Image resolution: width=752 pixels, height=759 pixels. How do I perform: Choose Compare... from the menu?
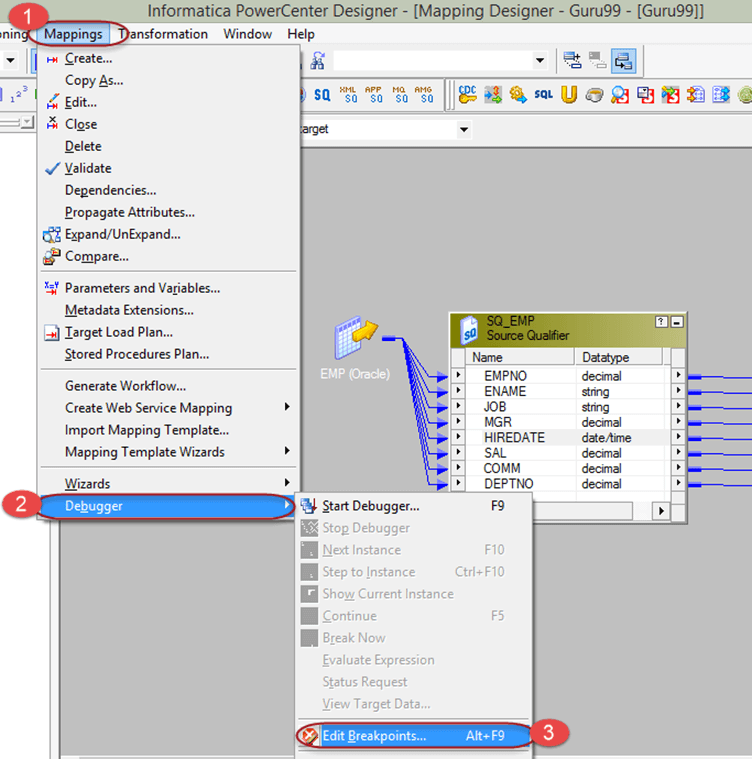[x=168, y=257]
